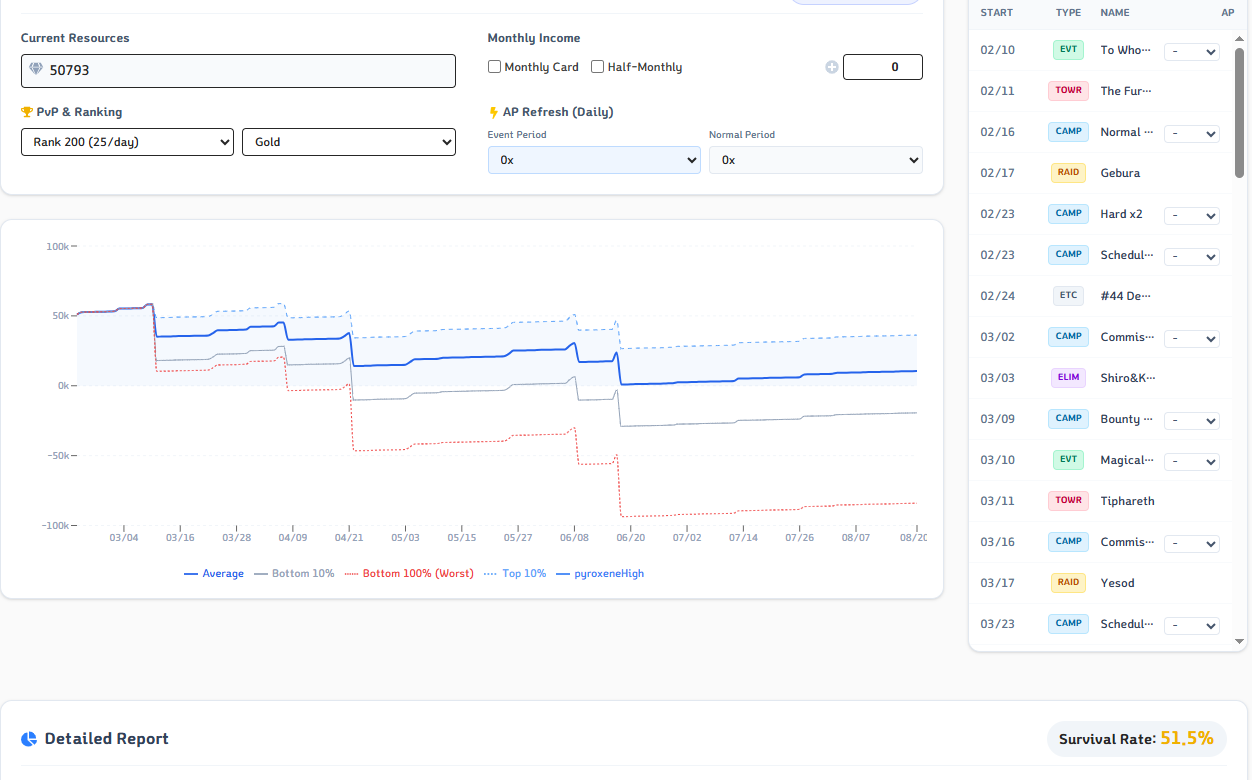Screen dimensions: 1252x780
Task: Click the pie chart icon beside Detailed Report
Action: pos(29,739)
